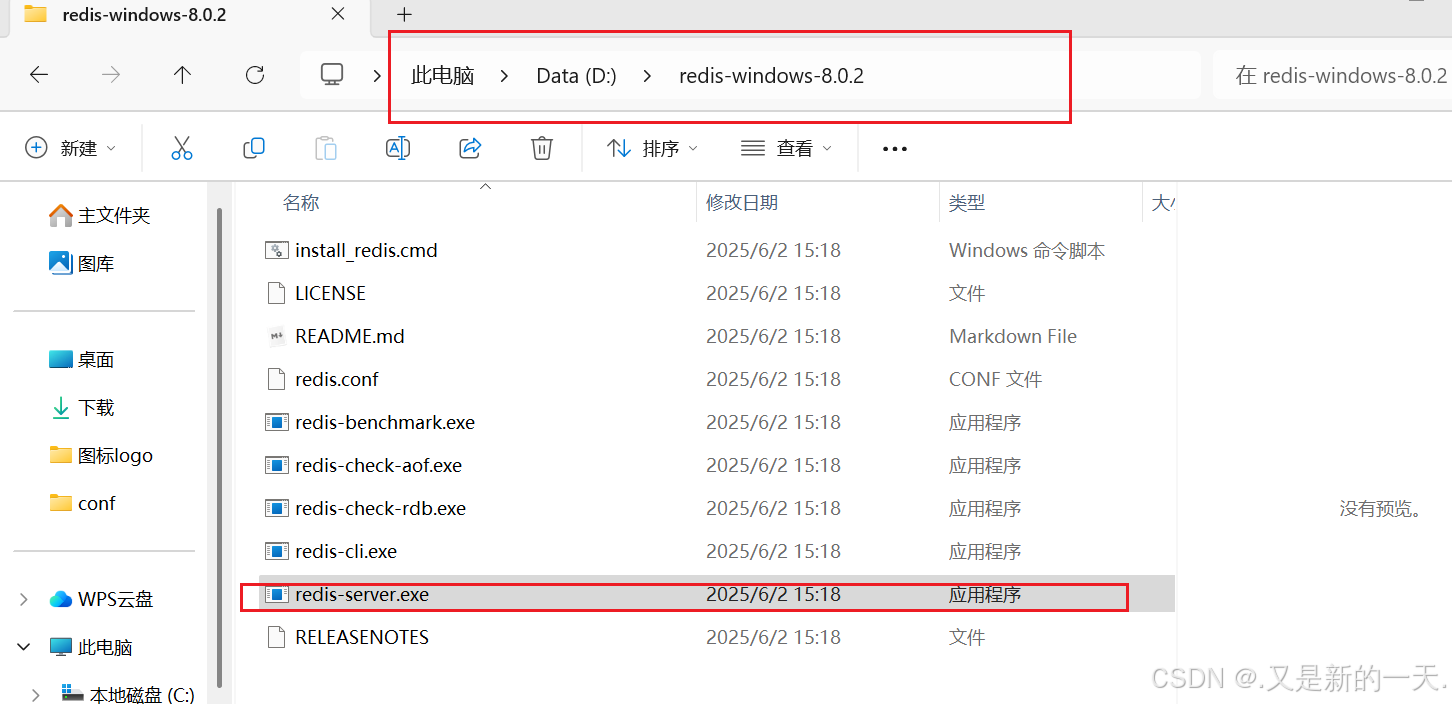The height and width of the screenshot is (704, 1452).
Task: Open 主文件夹 in the sidebar
Action: click(x=100, y=215)
